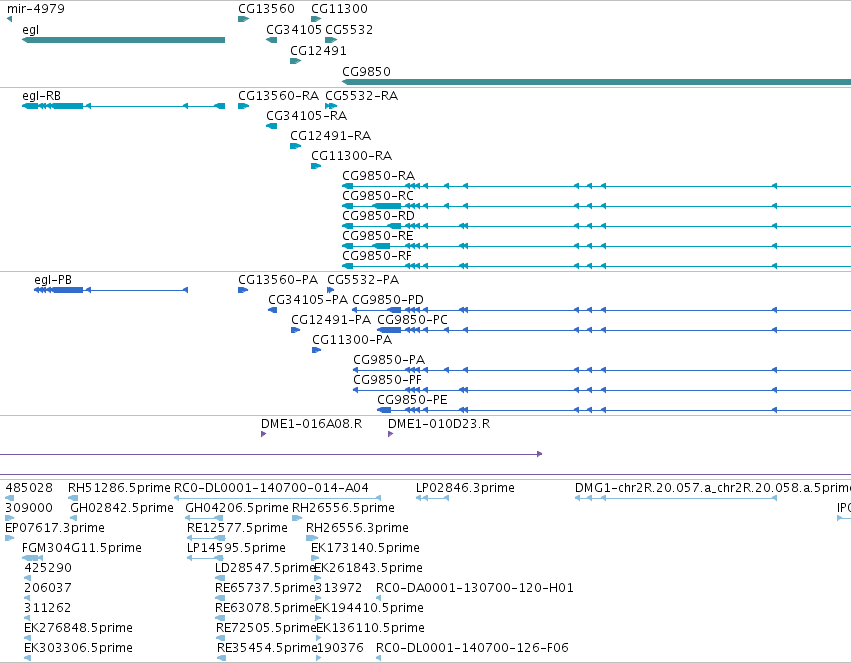Click the RE63078.5prime EST label
851x663 pixels.
pos(265,609)
